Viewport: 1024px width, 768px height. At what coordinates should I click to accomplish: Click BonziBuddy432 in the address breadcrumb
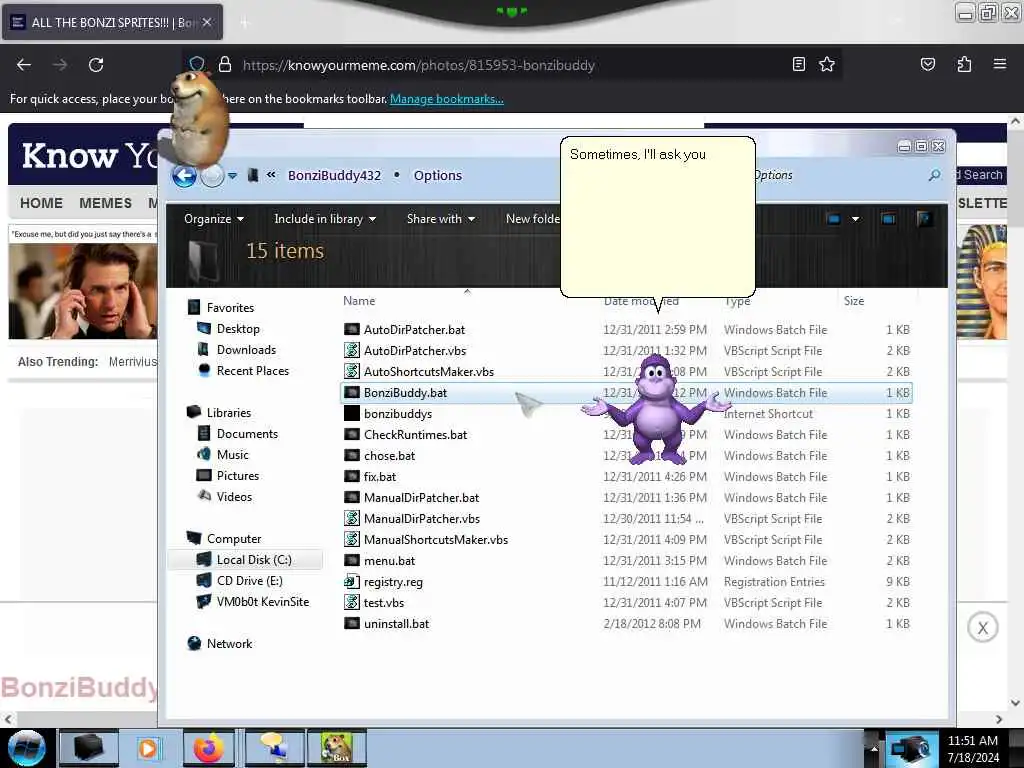(x=334, y=175)
